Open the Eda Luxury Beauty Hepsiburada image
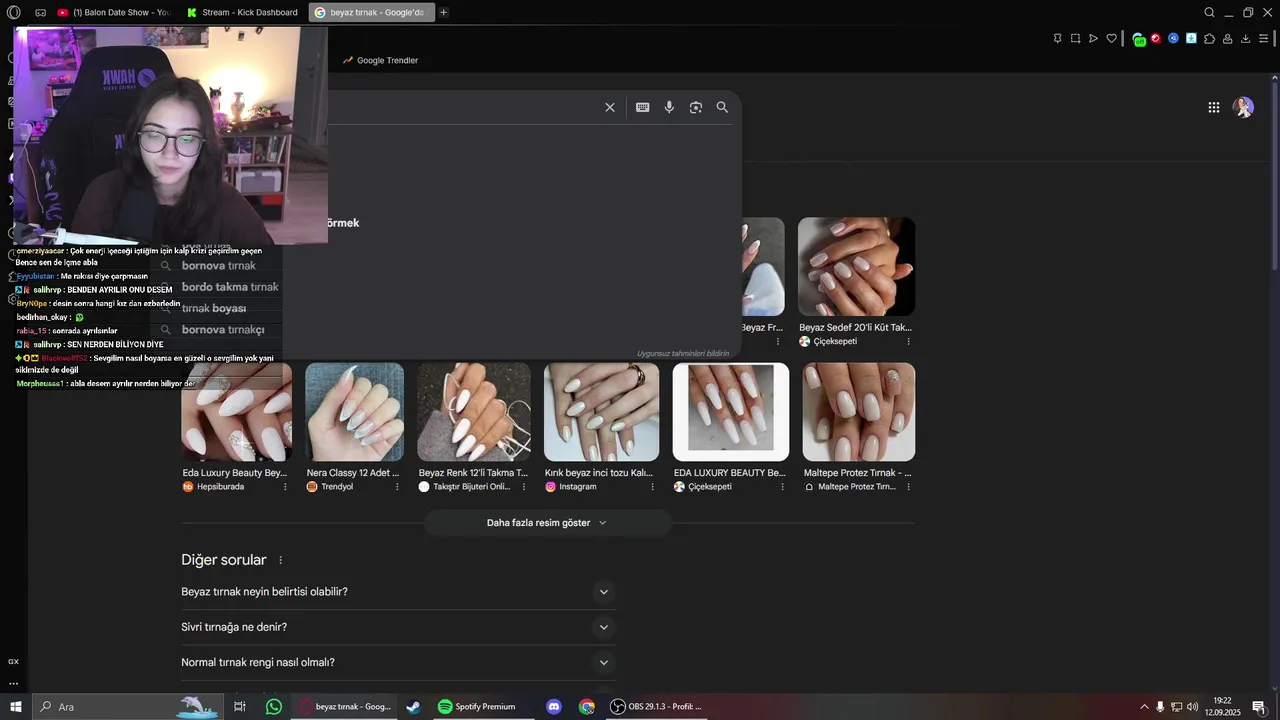Viewport: 1280px width, 720px height. pyautogui.click(x=237, y=412)
